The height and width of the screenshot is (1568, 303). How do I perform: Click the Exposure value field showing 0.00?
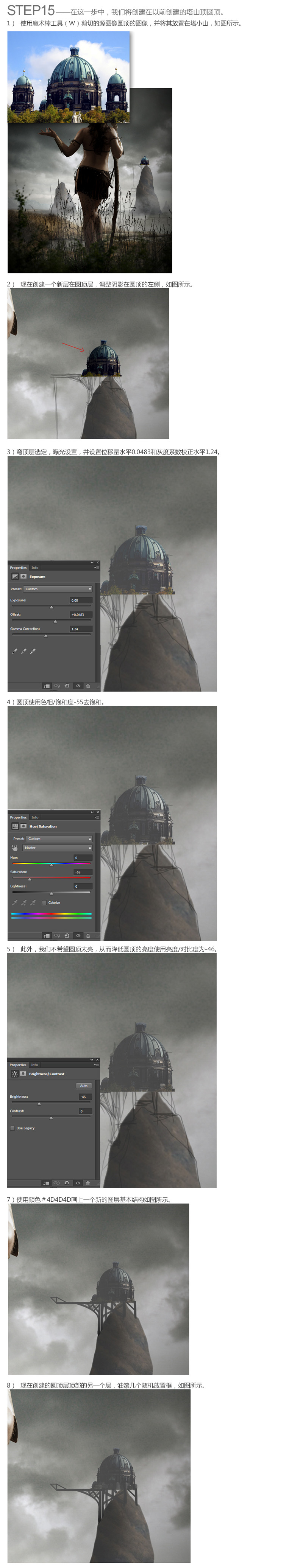pos(81,601)
